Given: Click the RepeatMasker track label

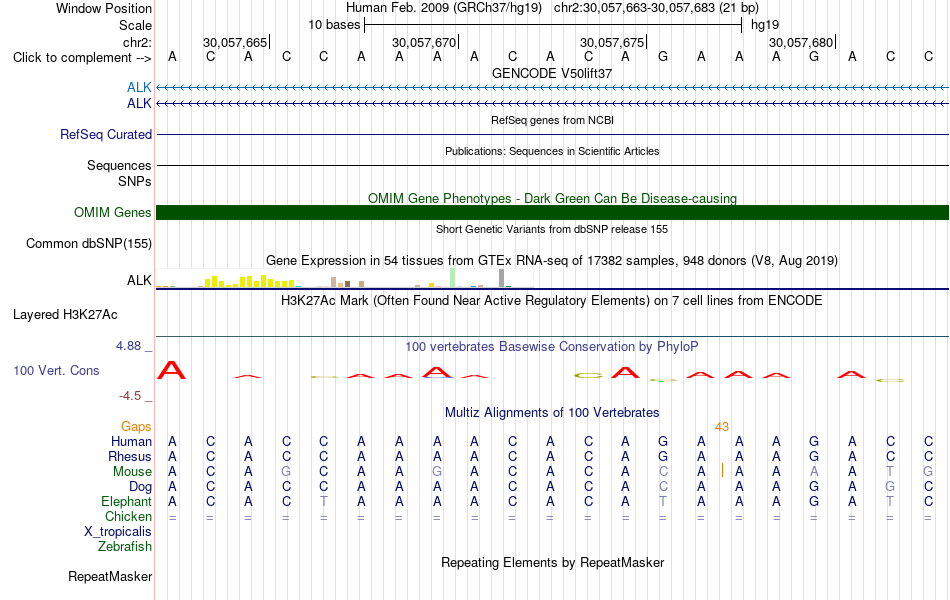Looking at the screenshot, I should tap(110, 576).
